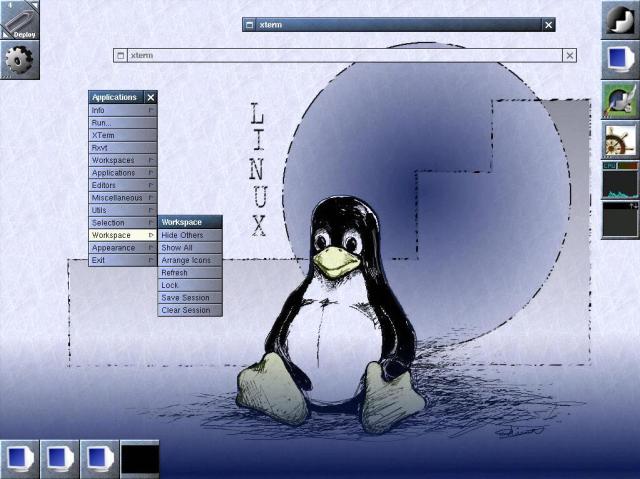Image resolution: width=640 pixels, height=479 pixels.
Task: Select Hide Others in Workspace submenu
Action: (189, 235)
